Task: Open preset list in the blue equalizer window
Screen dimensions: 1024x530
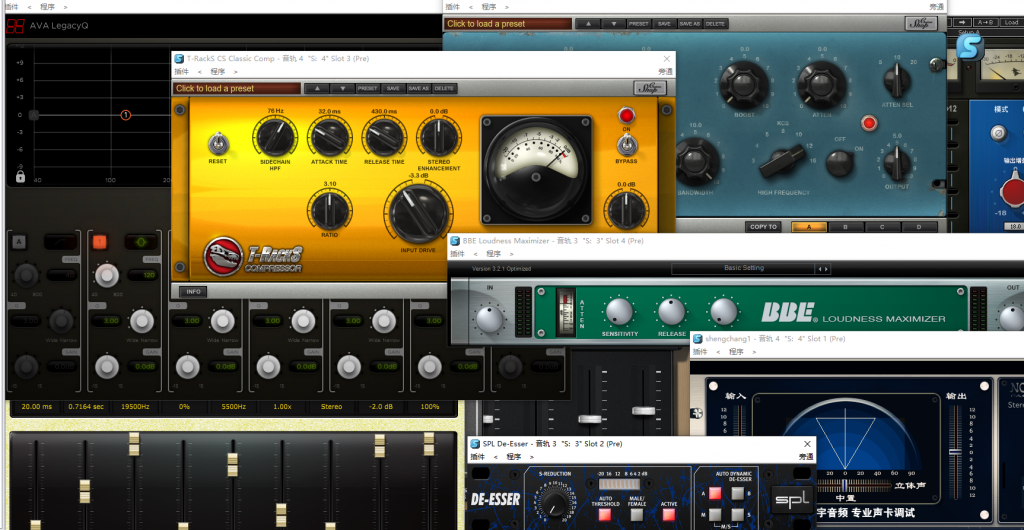Action: pos(508,23)
